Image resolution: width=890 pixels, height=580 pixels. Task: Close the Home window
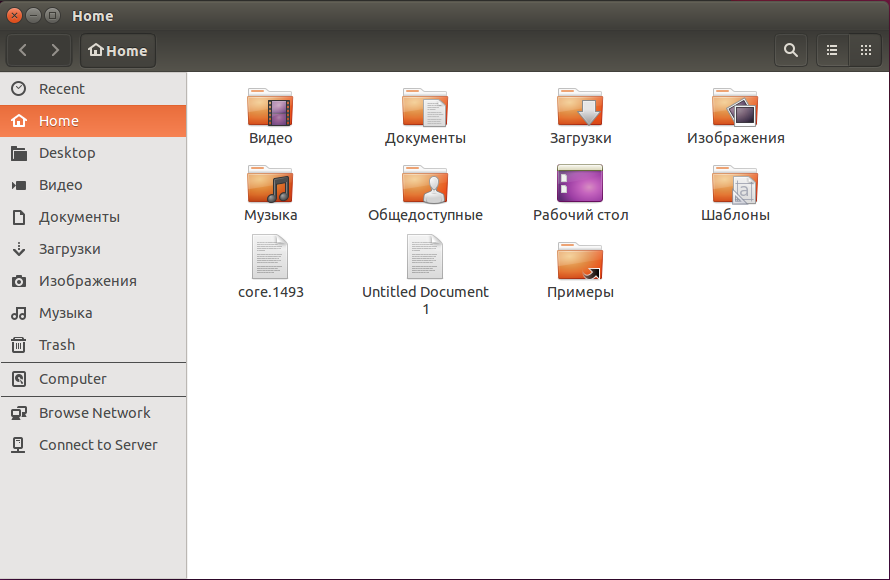15,15
